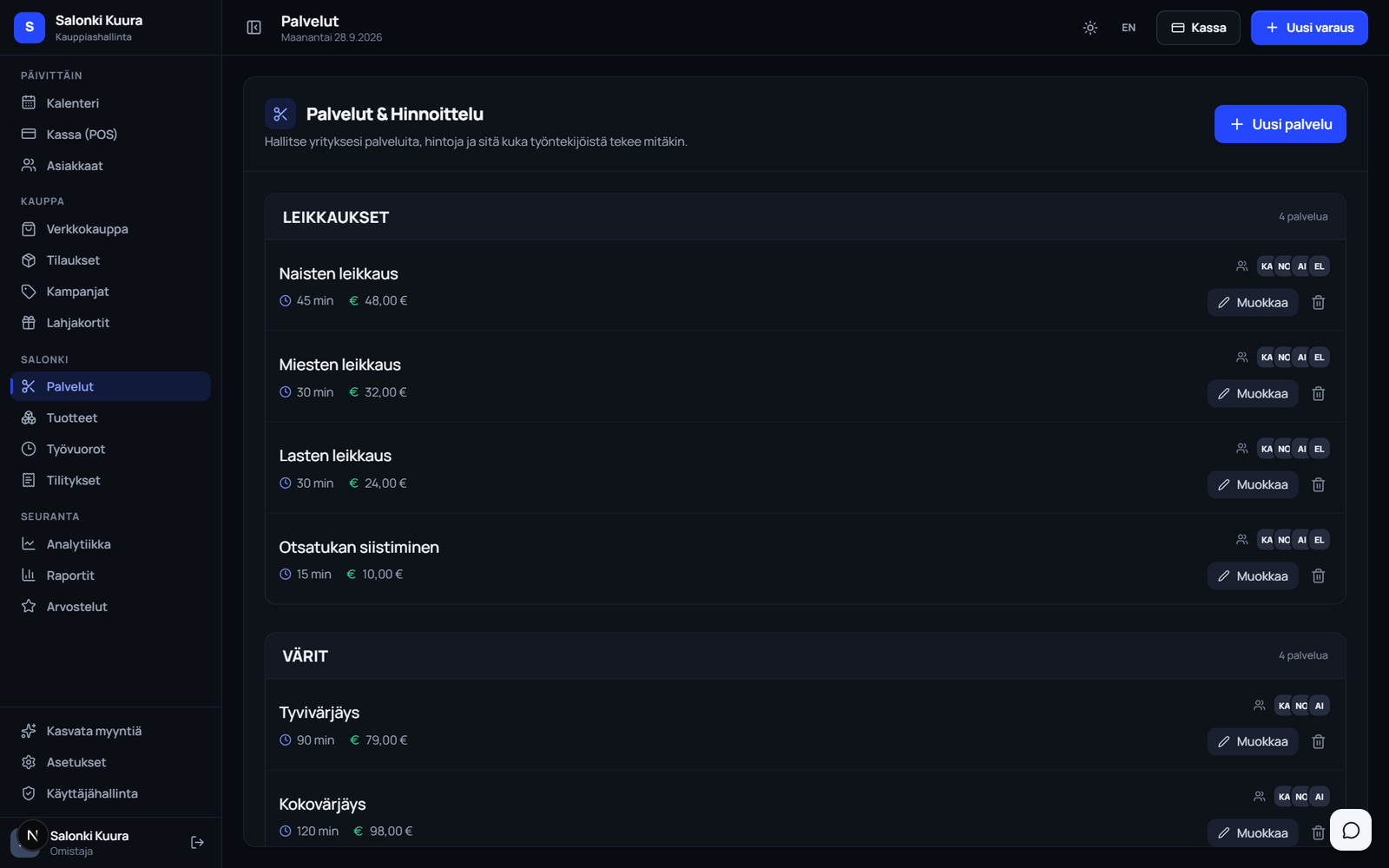The height and width of the screenshot is (868, 1389).
Task: Open Verkkokauppa online store
Action: click(110, 229)
